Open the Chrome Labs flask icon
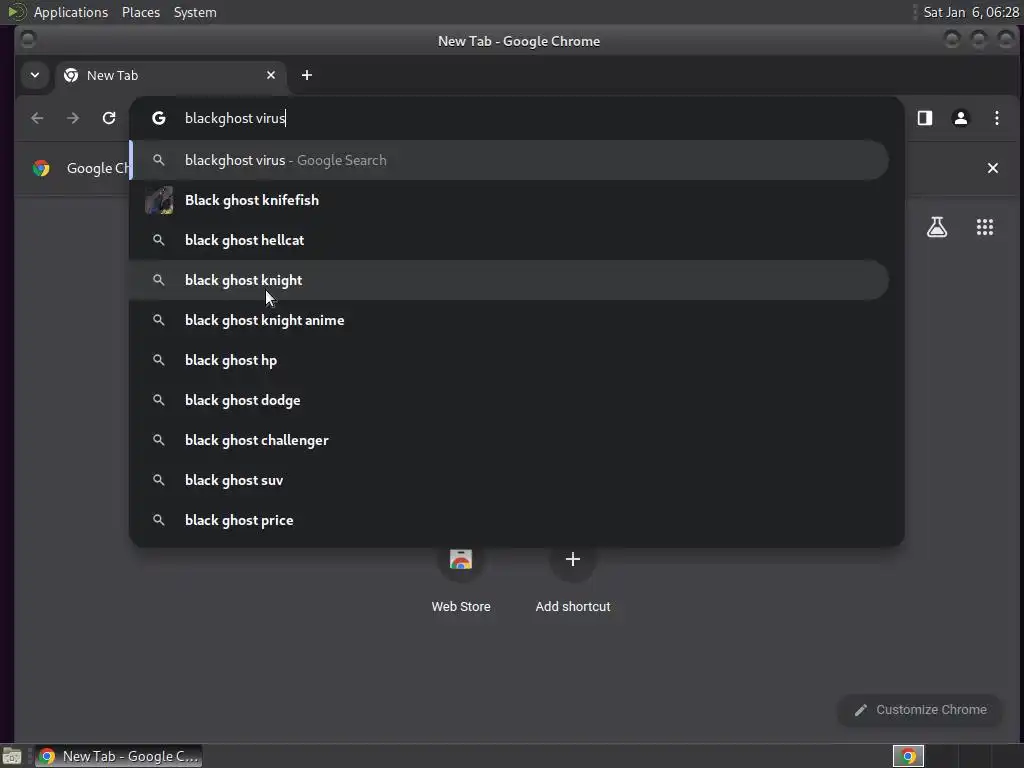Image resolution: width=1024 pixels, height=768 pixels. pyautogui.click(x=937, y=227)
